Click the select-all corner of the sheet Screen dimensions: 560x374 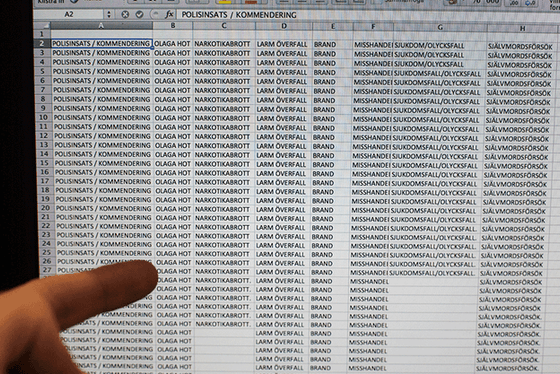[42, 25]
